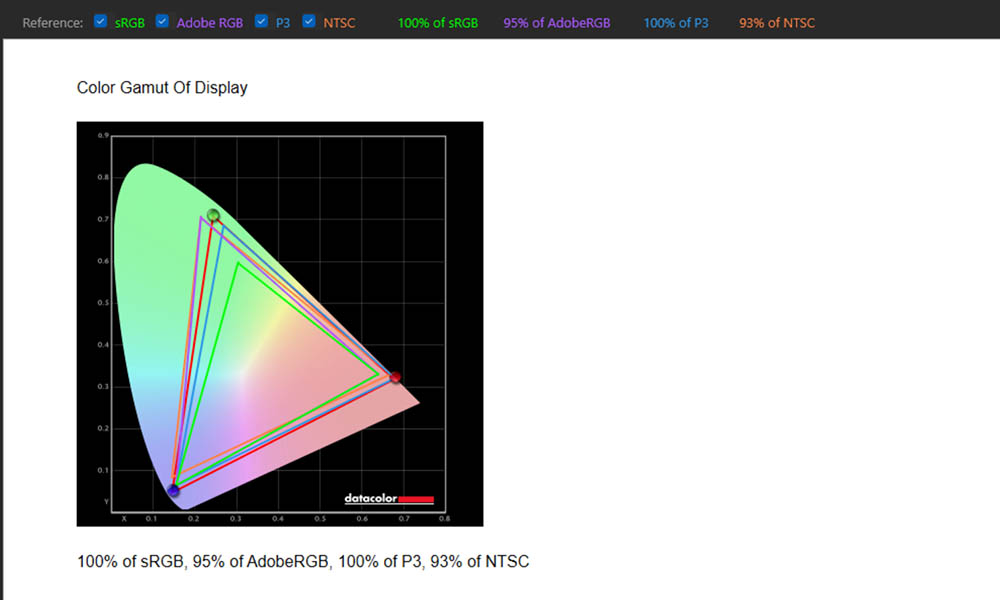Disable the P3 reference checkbox

coord(262,21)
